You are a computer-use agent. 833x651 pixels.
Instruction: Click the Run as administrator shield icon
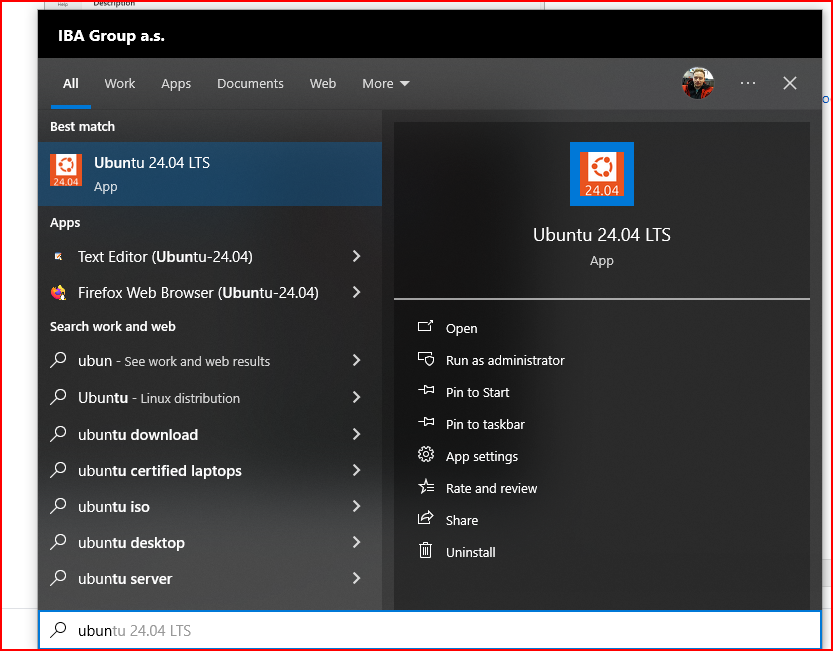pyautogui.click(x=426, y=359)
